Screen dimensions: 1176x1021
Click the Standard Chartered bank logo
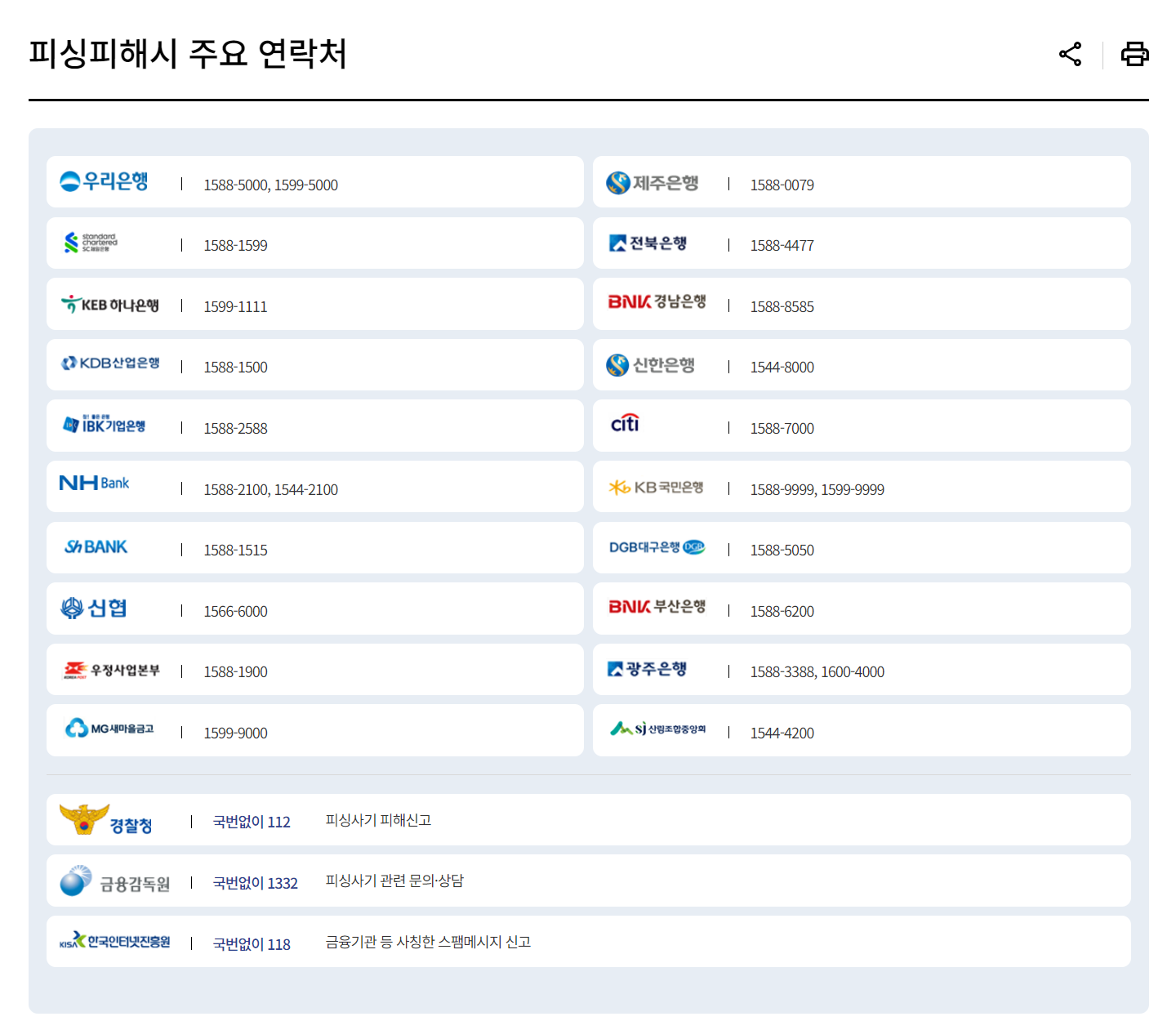click(91, 243)
